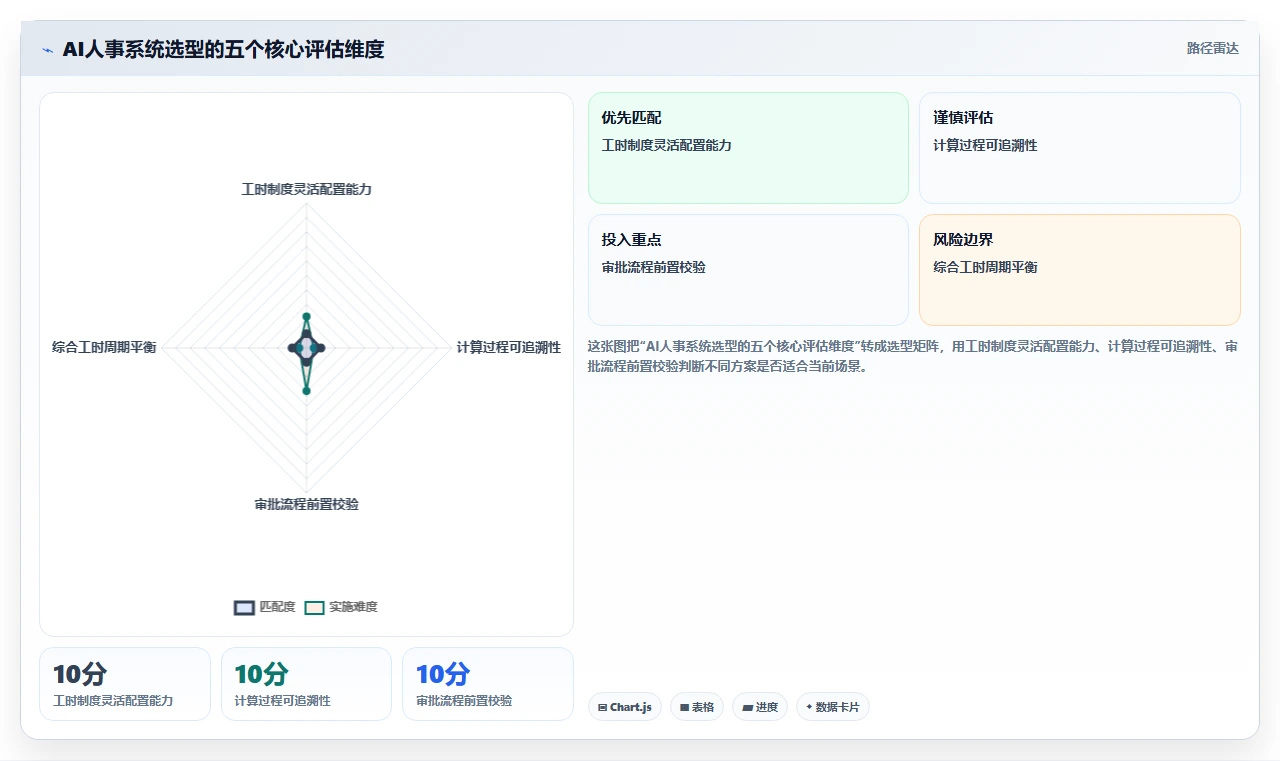1280x761 pixels.
Task: Click the description paragraph beginning 这张图把
Action: click(913, 356)
